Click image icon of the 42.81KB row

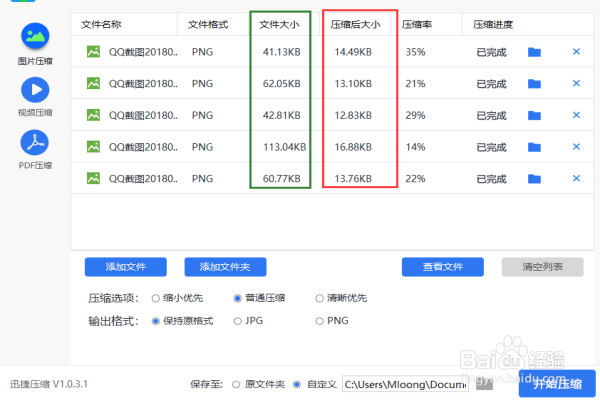(x=93, y=115)
